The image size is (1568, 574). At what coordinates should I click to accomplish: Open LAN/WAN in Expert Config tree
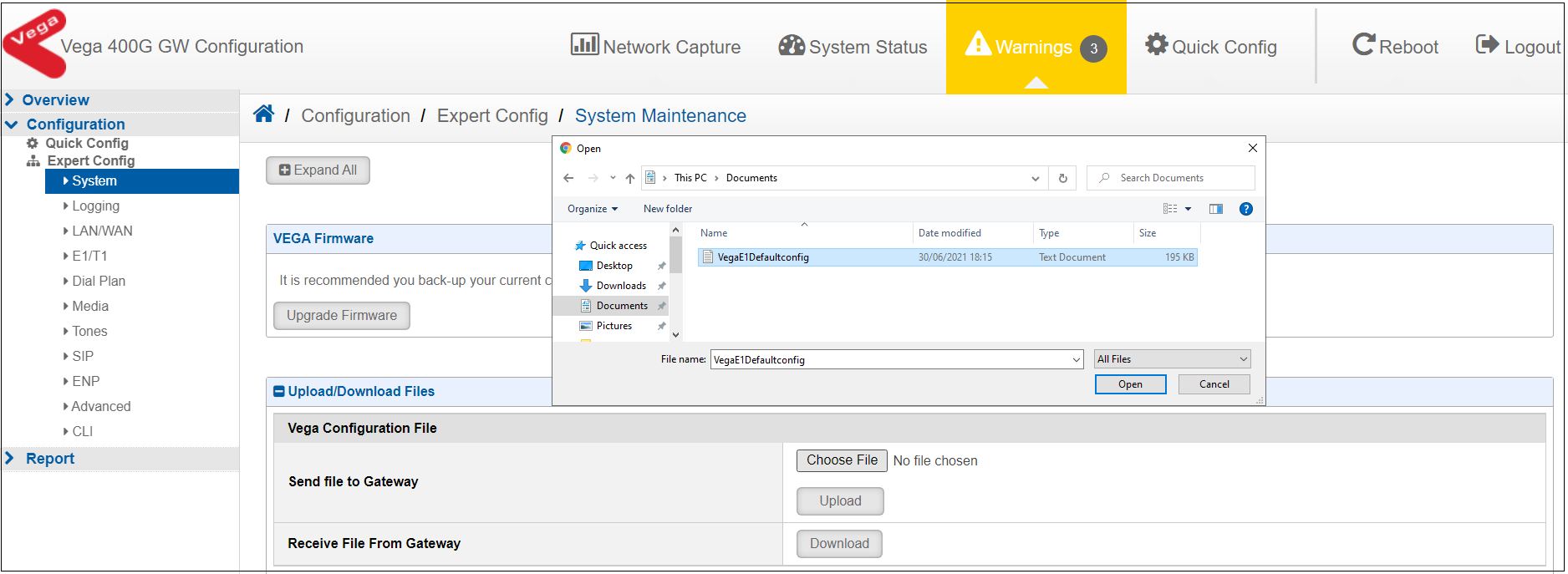pyautogui.click(x=102, y=231)
